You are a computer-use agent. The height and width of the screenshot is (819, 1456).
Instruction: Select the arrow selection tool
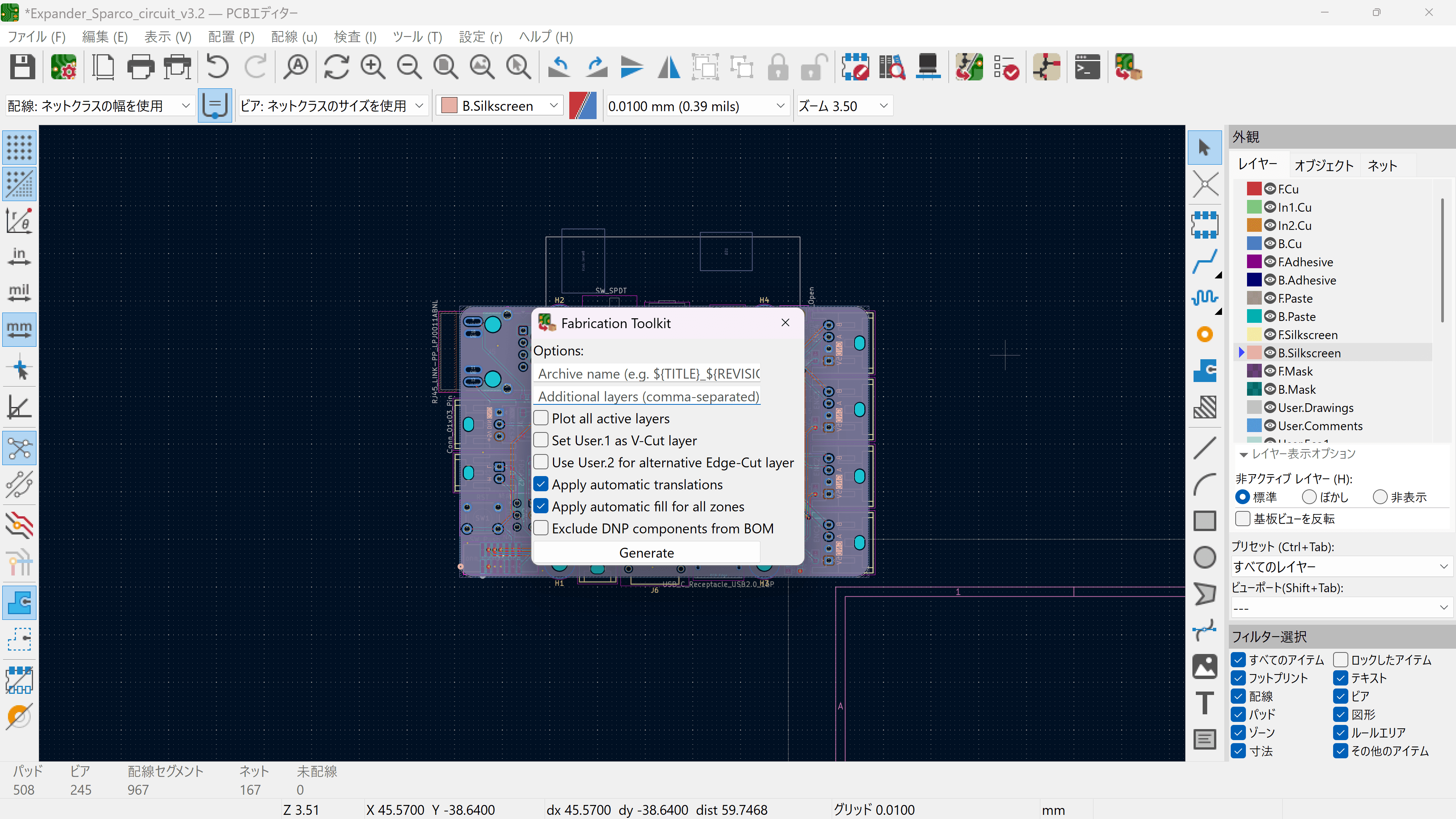pyautogui.click(x=1205, y=148)
